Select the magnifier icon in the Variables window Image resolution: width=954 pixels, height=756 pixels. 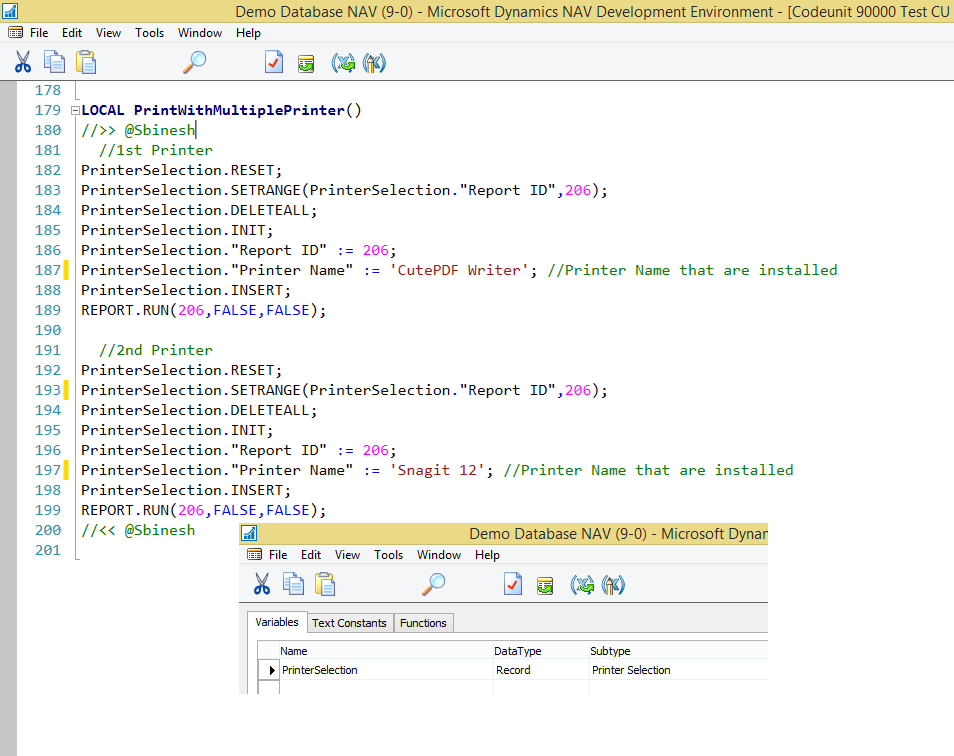432,584
